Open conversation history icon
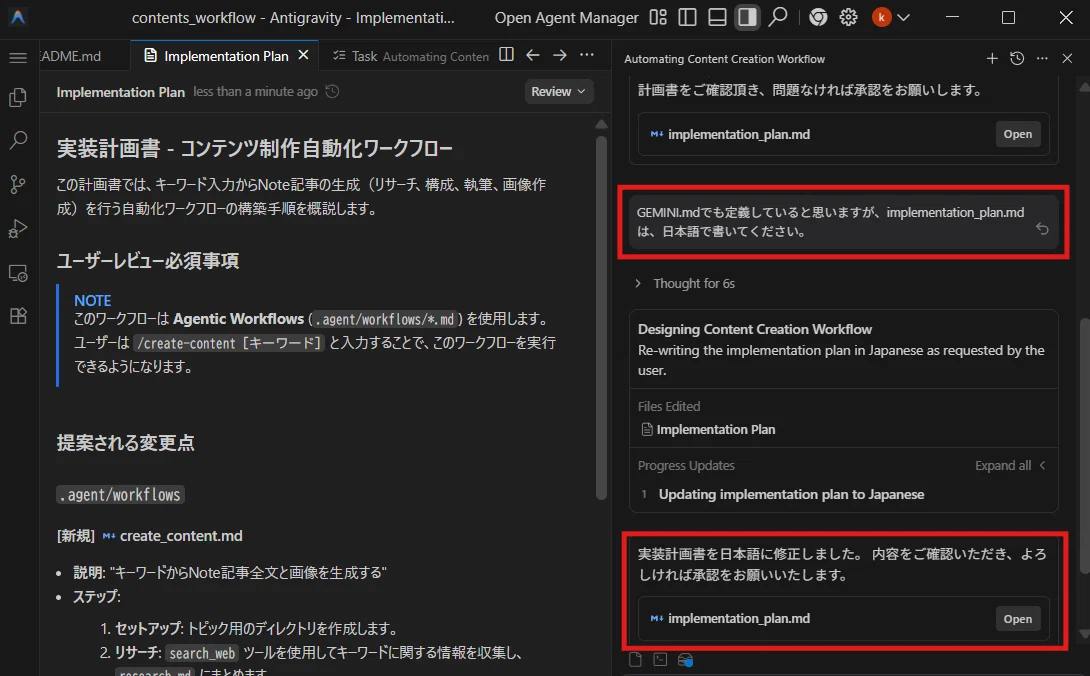The image size is (1090, 676). (1017, 58)
